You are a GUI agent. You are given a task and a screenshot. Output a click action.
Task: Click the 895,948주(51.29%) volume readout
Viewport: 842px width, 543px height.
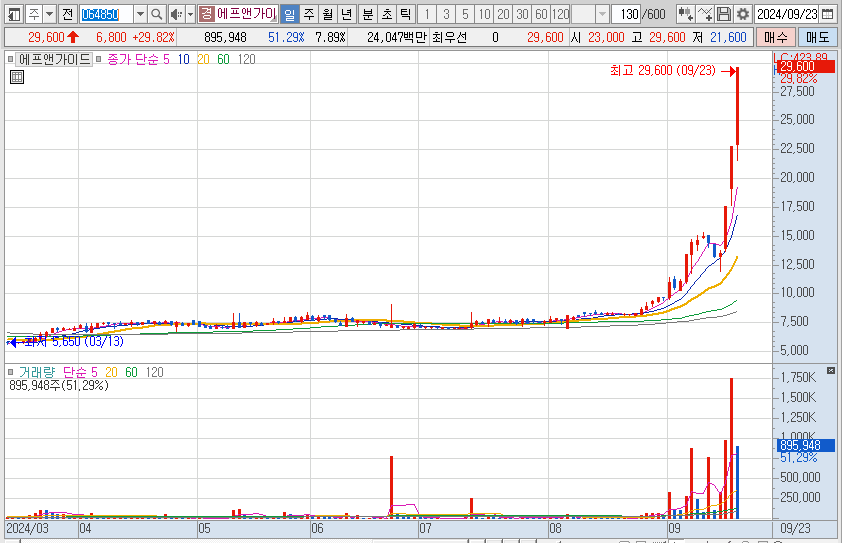(x=59, y=385)
